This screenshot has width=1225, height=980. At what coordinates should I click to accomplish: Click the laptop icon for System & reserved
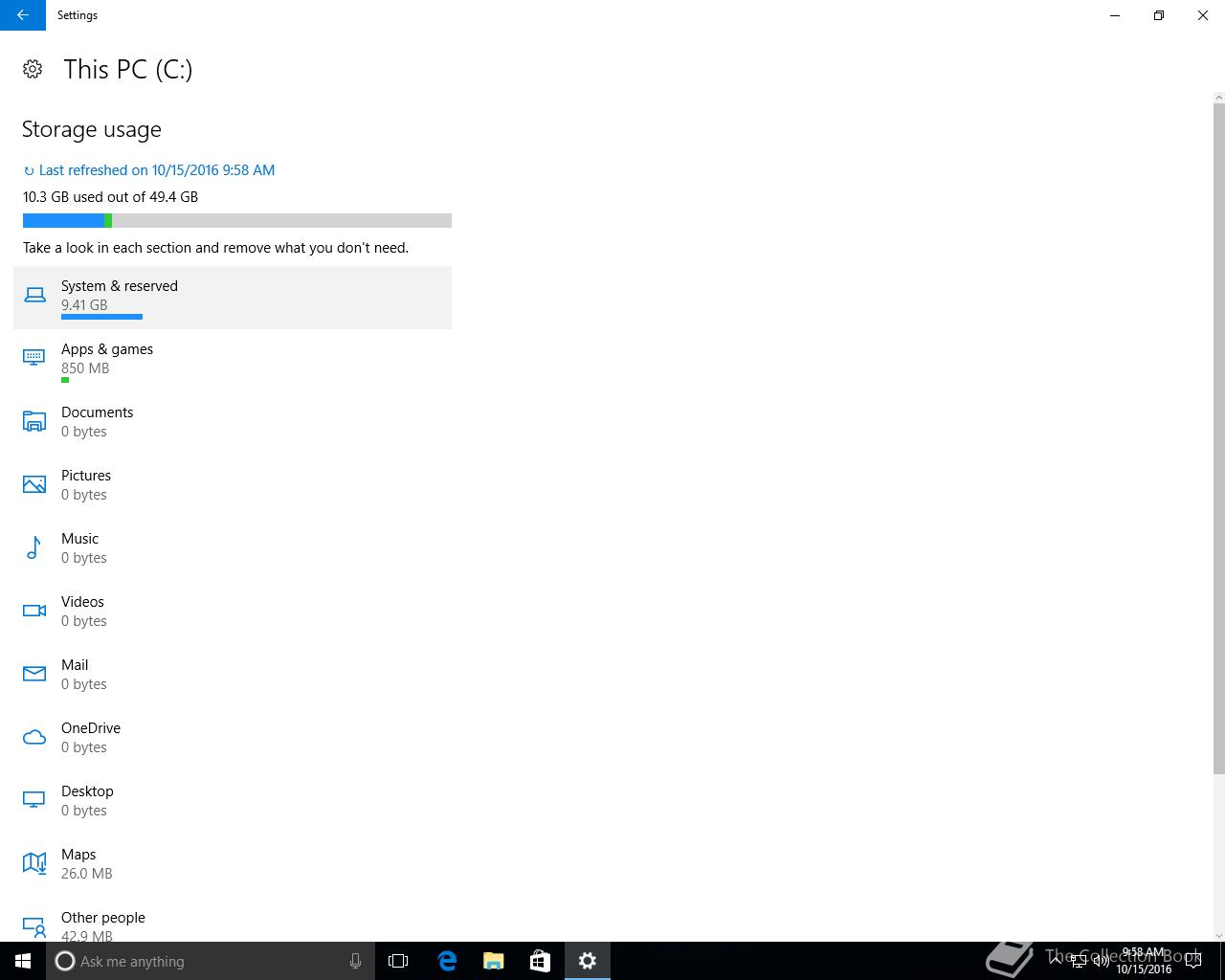point(34,295)
